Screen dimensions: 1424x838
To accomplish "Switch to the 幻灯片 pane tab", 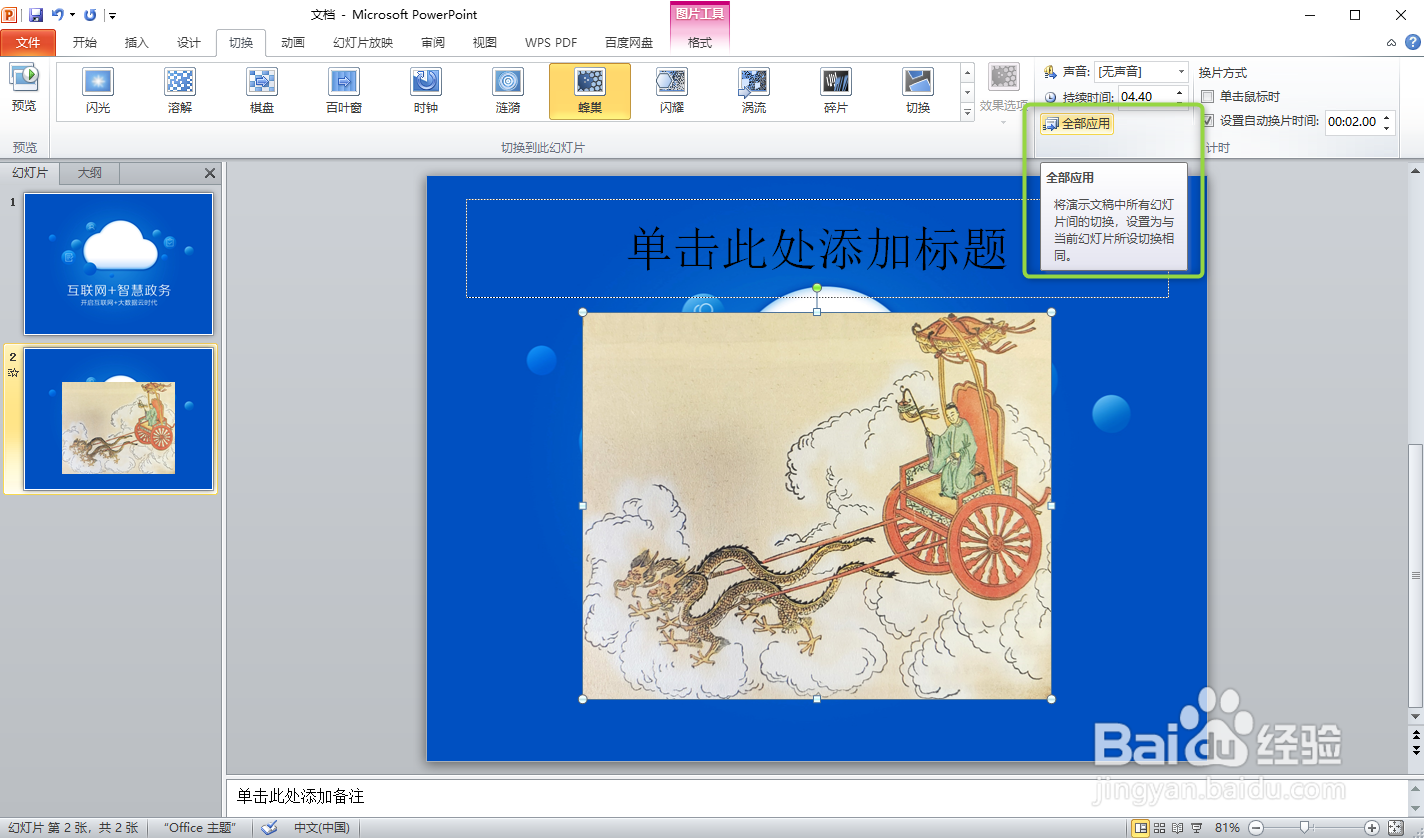I will pyautogui.click(x=30, y=173).
